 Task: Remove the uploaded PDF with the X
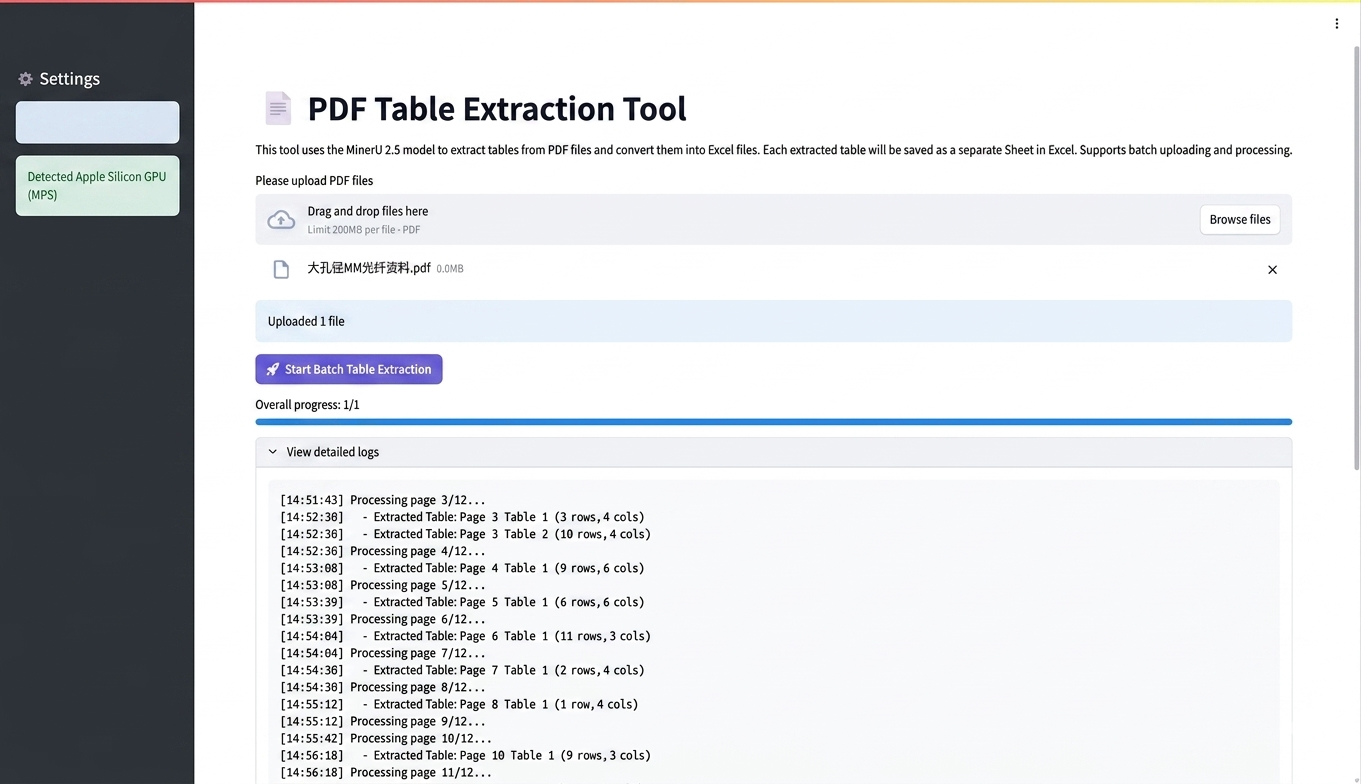pos(1272,270)
